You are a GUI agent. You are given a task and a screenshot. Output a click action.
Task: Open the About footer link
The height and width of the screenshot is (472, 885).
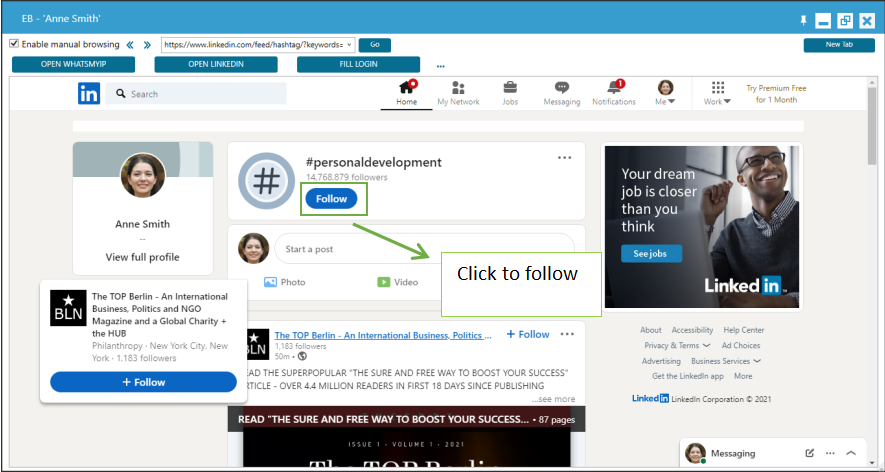pyautogui.click(x=651, y=330)
